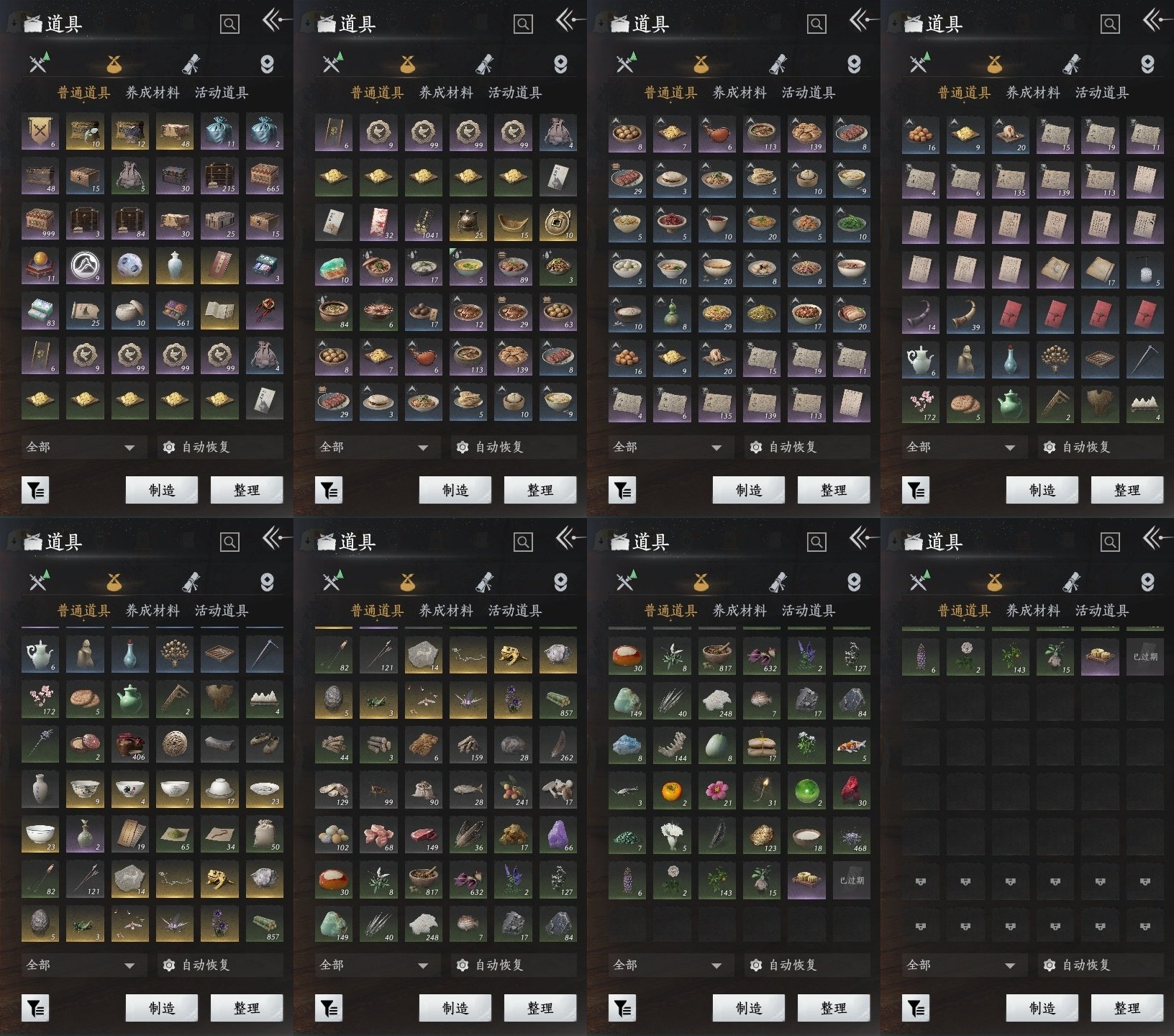Select the gold ingot item with count 15
Viewport: 1174px width, 1036px height.
coord(513,222)
